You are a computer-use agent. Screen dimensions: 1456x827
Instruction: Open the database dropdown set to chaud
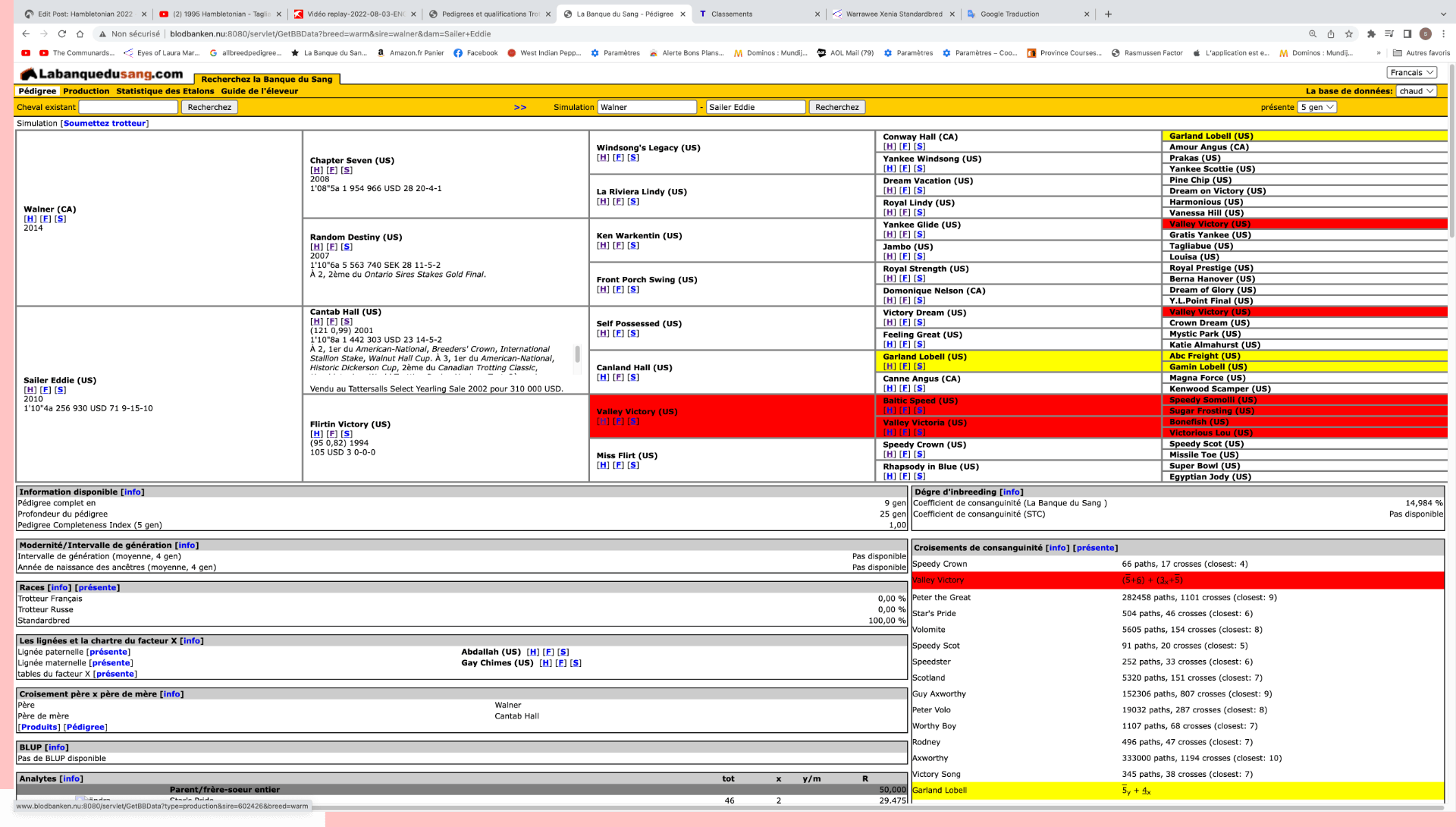tap(1417, 91)
